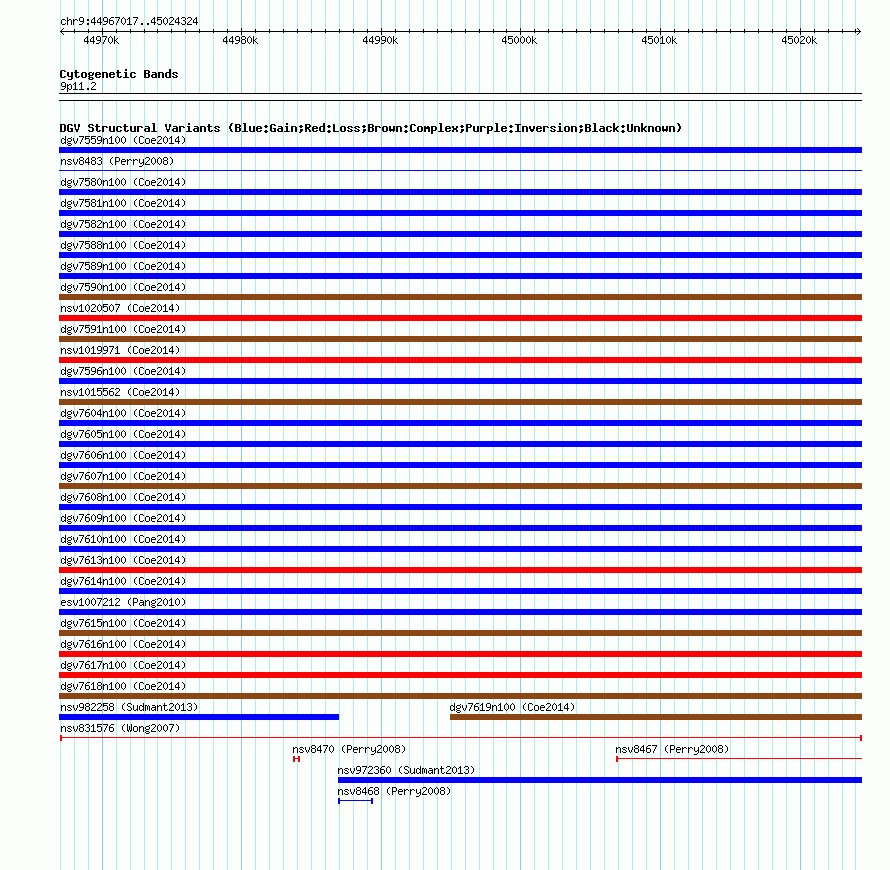Open variant dgv7582n100 (Coe2014)
The width and height of the screenshot is (890, 870).
(123, 224)
